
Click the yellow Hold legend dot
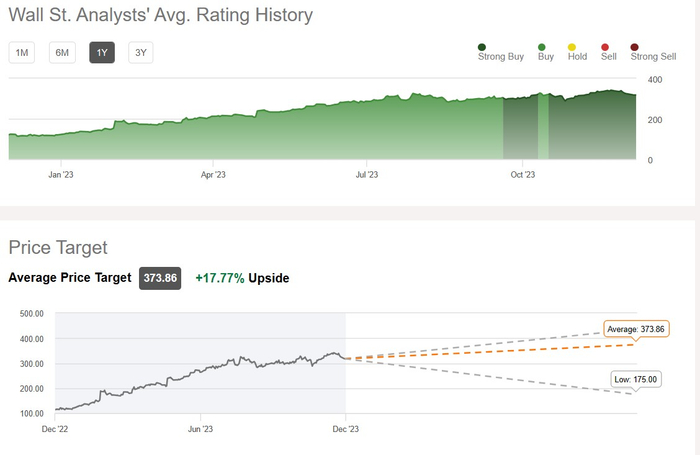572,46
